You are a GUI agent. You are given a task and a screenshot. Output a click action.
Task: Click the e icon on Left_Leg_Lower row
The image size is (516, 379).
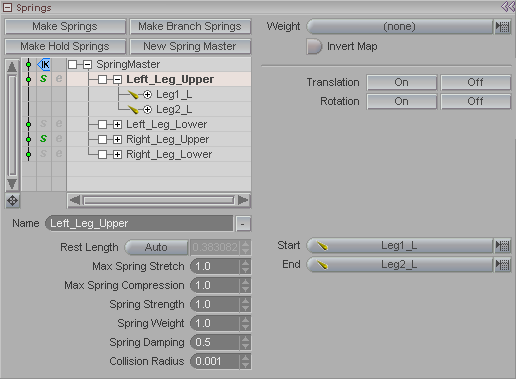(59, 124)
